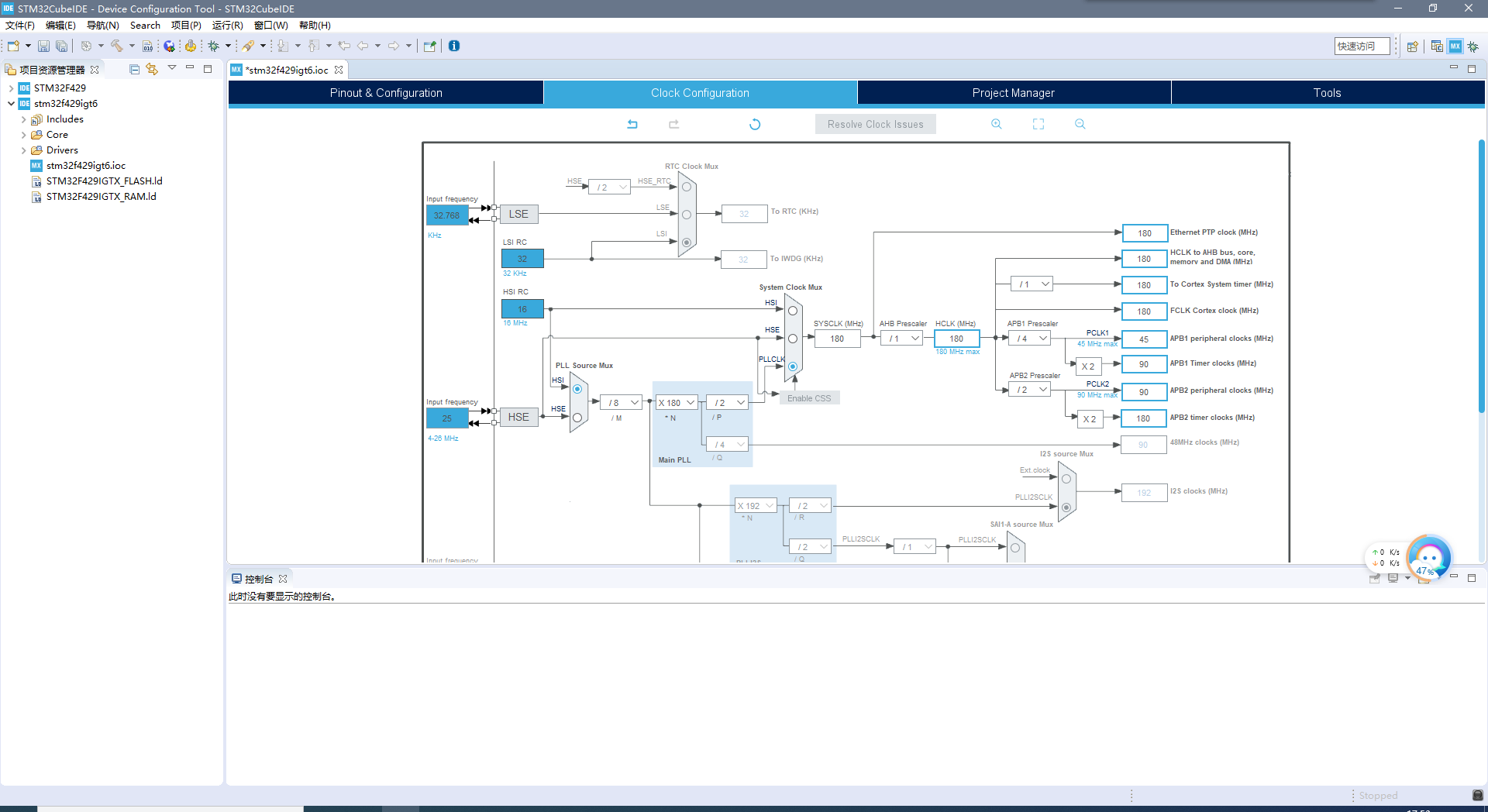Start a debug session with the bug icon
This screenshot has width=1488, height=812.
(215, 46)
